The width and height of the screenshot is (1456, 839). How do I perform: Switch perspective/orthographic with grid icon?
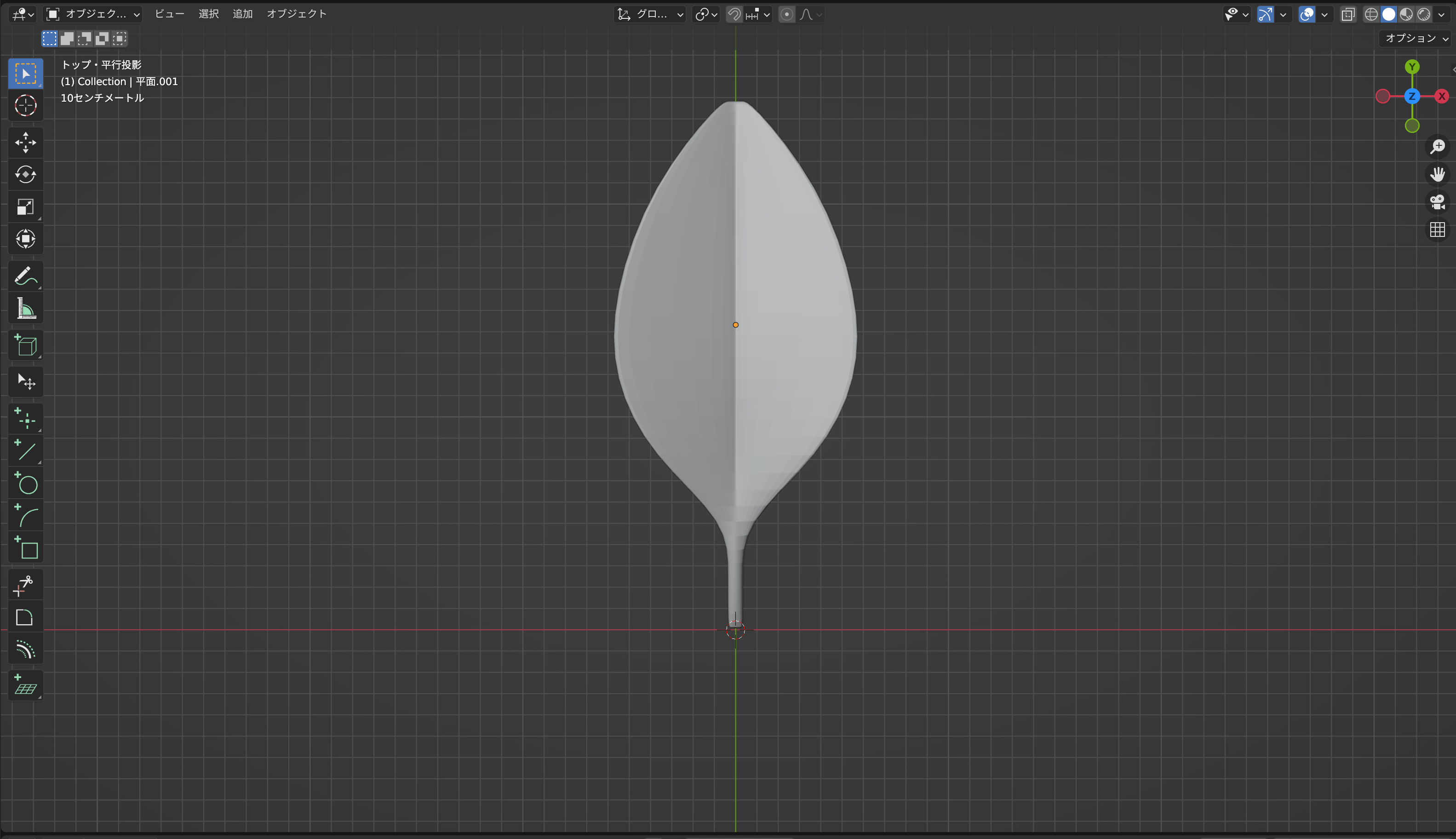1438,230
